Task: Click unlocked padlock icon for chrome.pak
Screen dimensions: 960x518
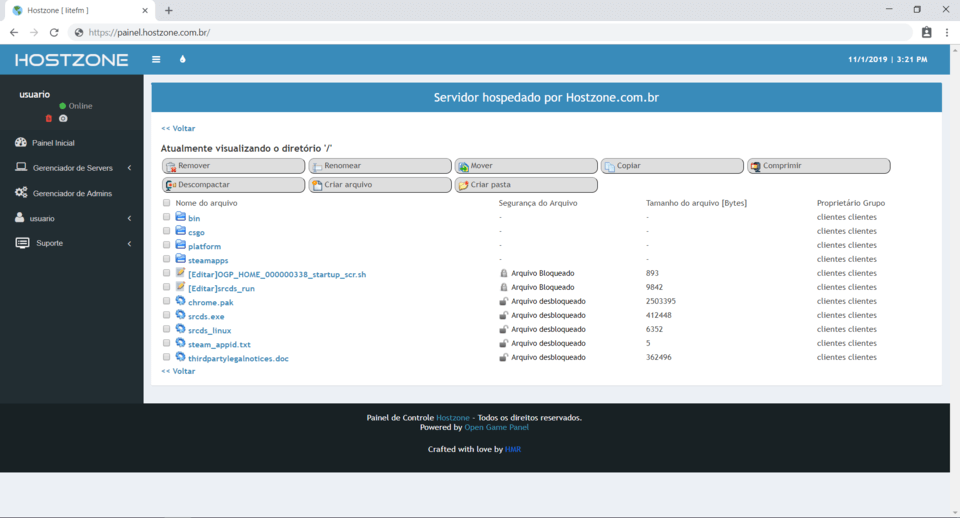Action: coord(503,301)
